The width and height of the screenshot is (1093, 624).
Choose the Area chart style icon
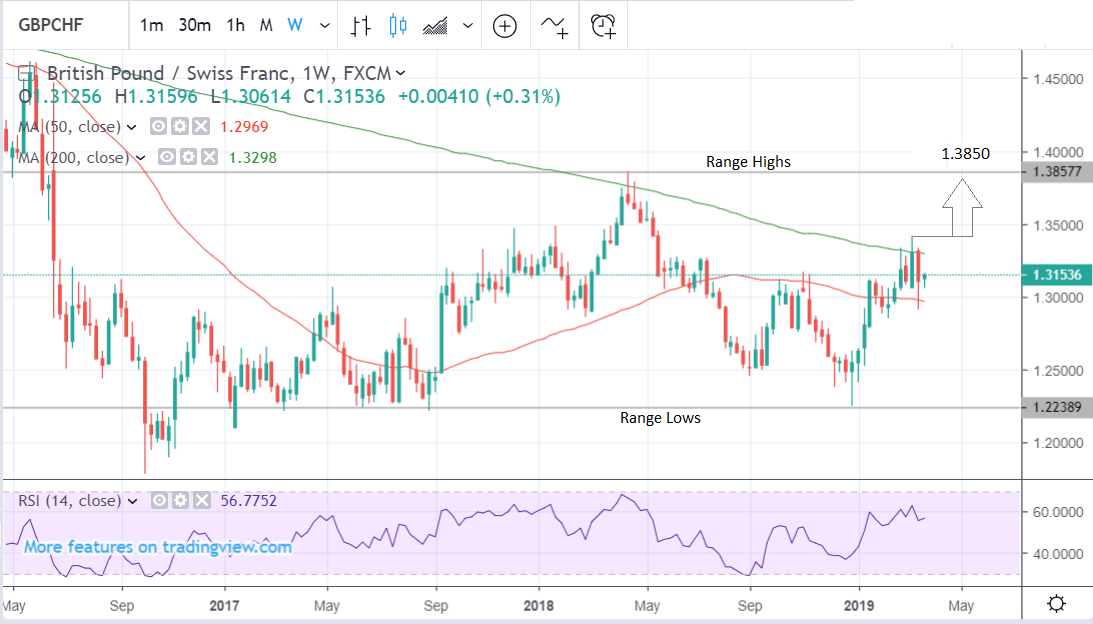click(435, 26)
